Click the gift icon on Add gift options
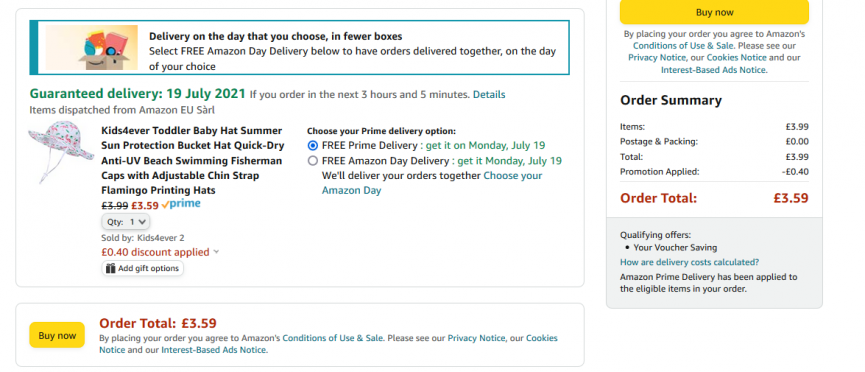Image resolution: width=865 pixels, height=372 pixels. pos(110,269)
